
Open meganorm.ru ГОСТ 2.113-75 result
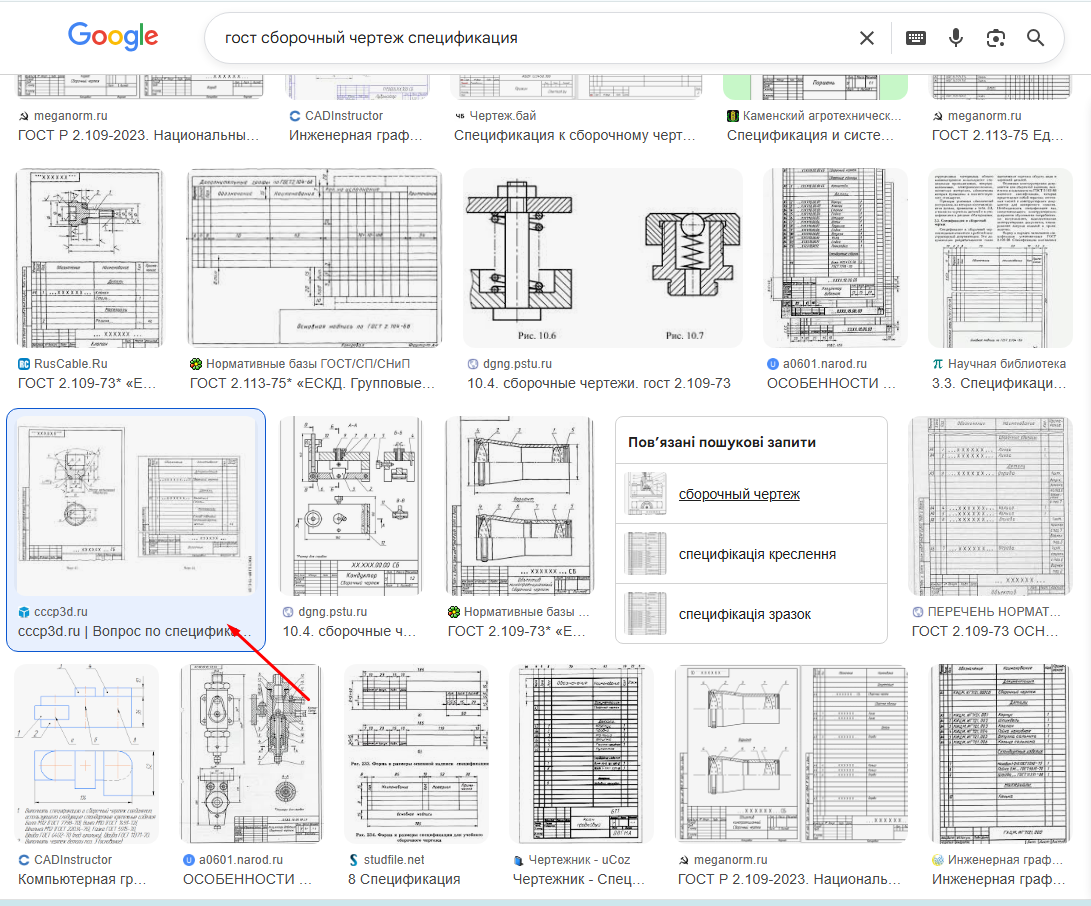point(998,135)
